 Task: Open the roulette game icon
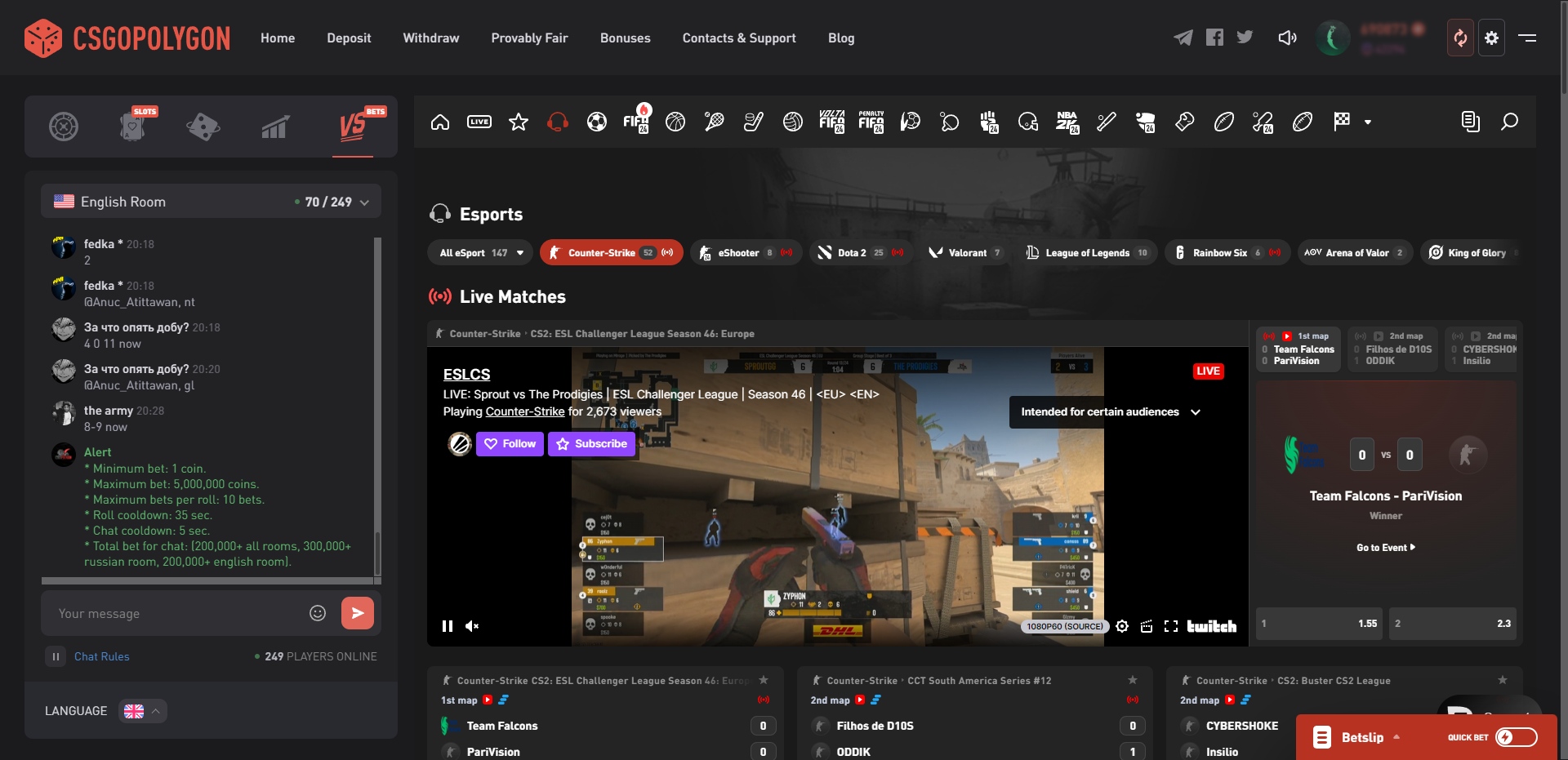[x=64, y=127]
